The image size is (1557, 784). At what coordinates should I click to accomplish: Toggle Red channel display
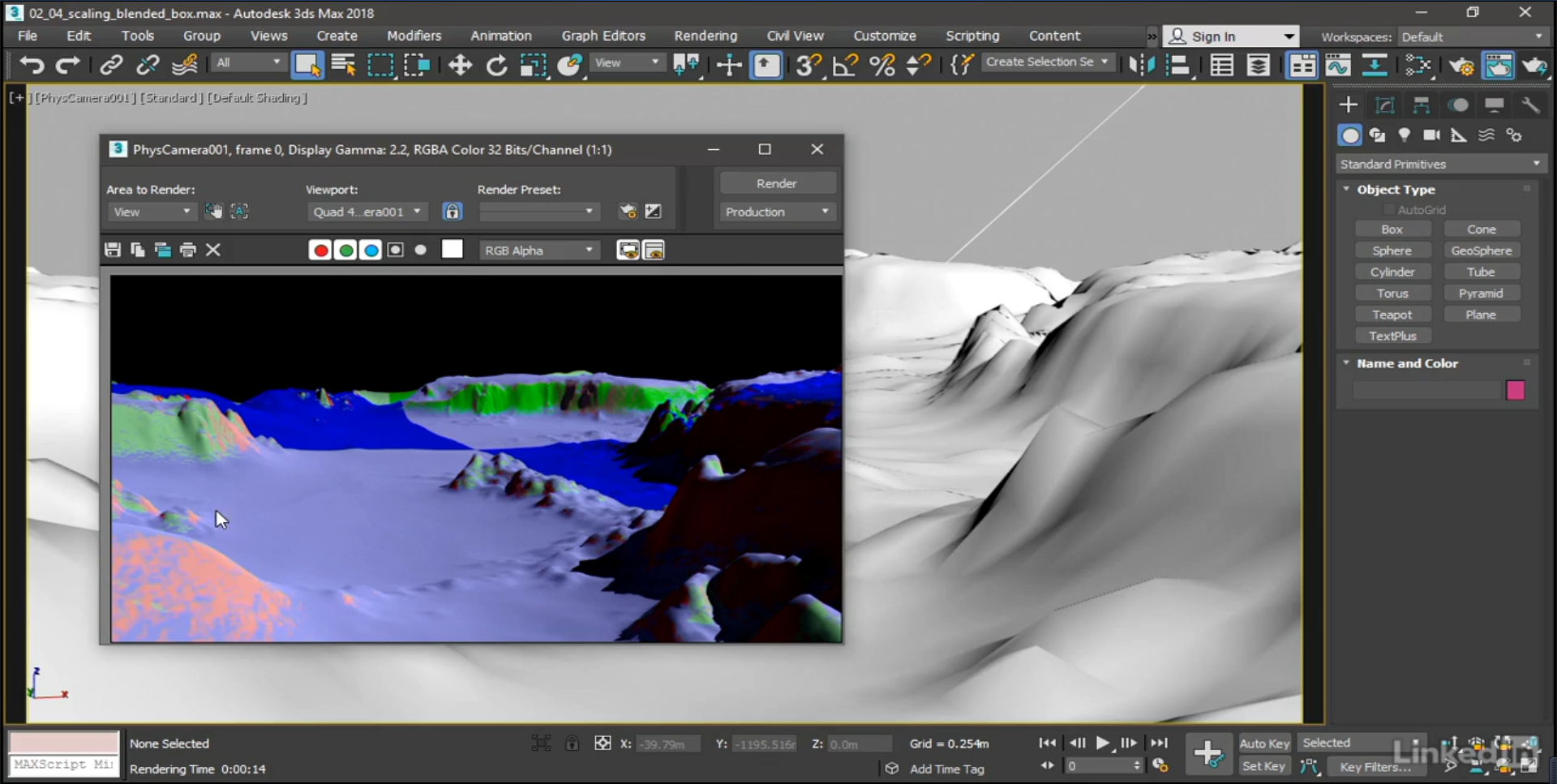(320, 250)
